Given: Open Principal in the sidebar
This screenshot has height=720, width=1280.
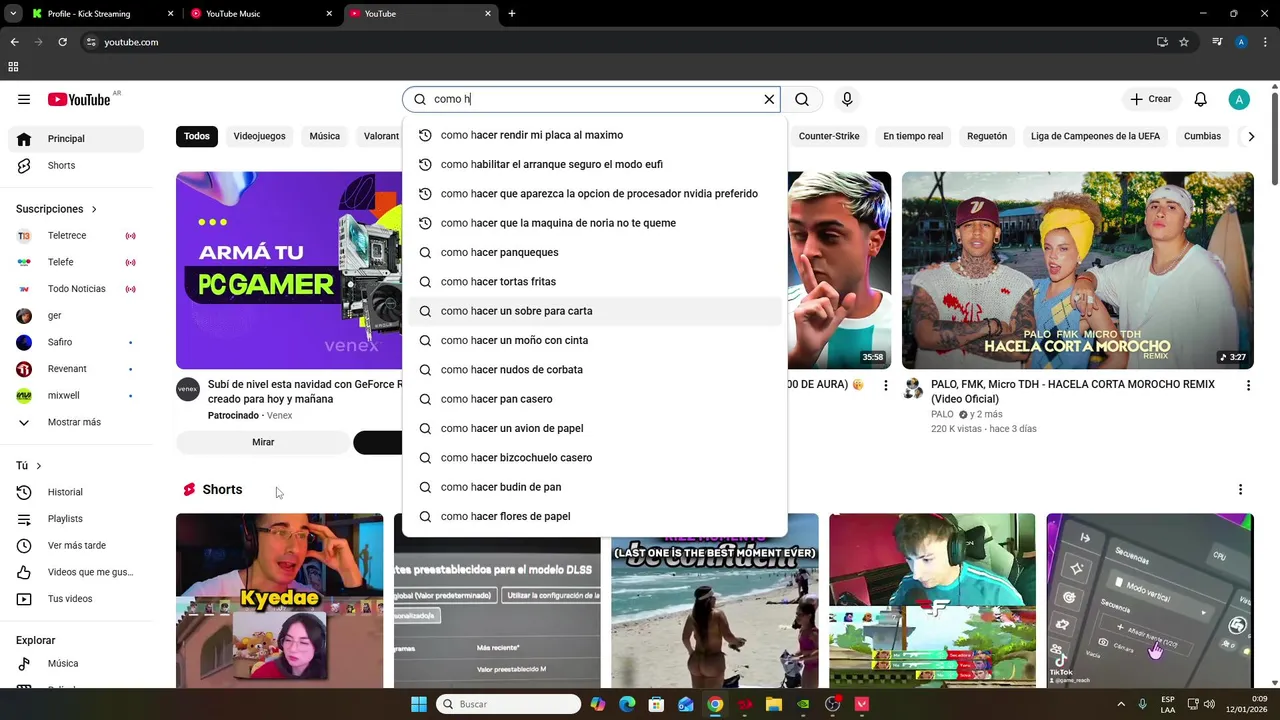Looking at the screenshot, I should coord(76,139).
